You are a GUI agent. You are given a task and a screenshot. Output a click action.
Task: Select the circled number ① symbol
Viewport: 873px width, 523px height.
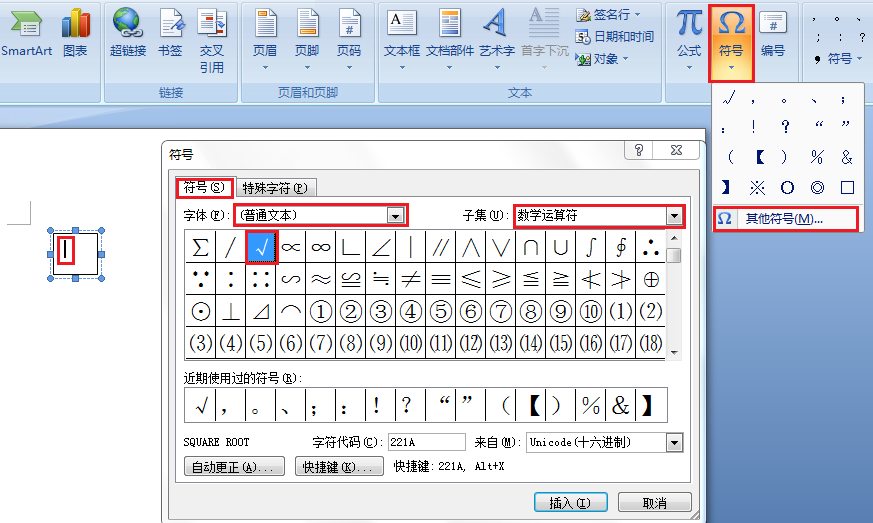[321, 311]
